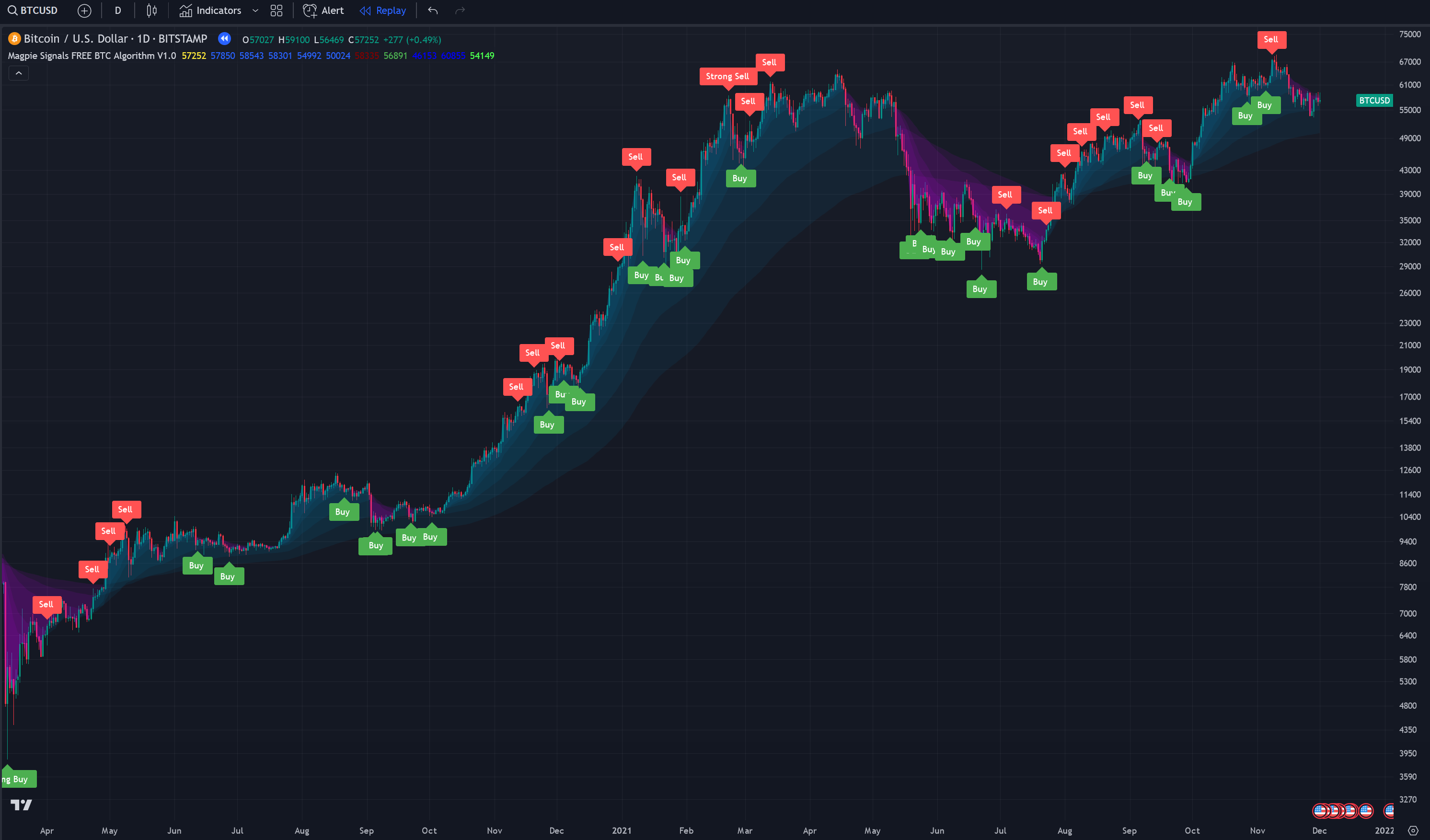1430x840 pixels.
Task: Click the Strong Sell signal label
Action: click(727, 76)
